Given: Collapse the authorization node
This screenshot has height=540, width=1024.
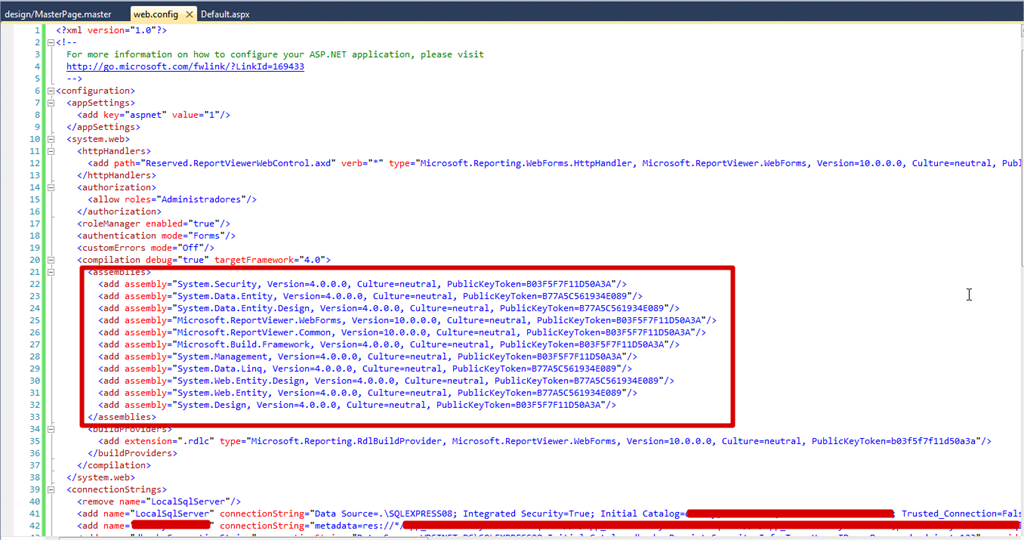Looking at the screenshot, I should tap(49, 187).
